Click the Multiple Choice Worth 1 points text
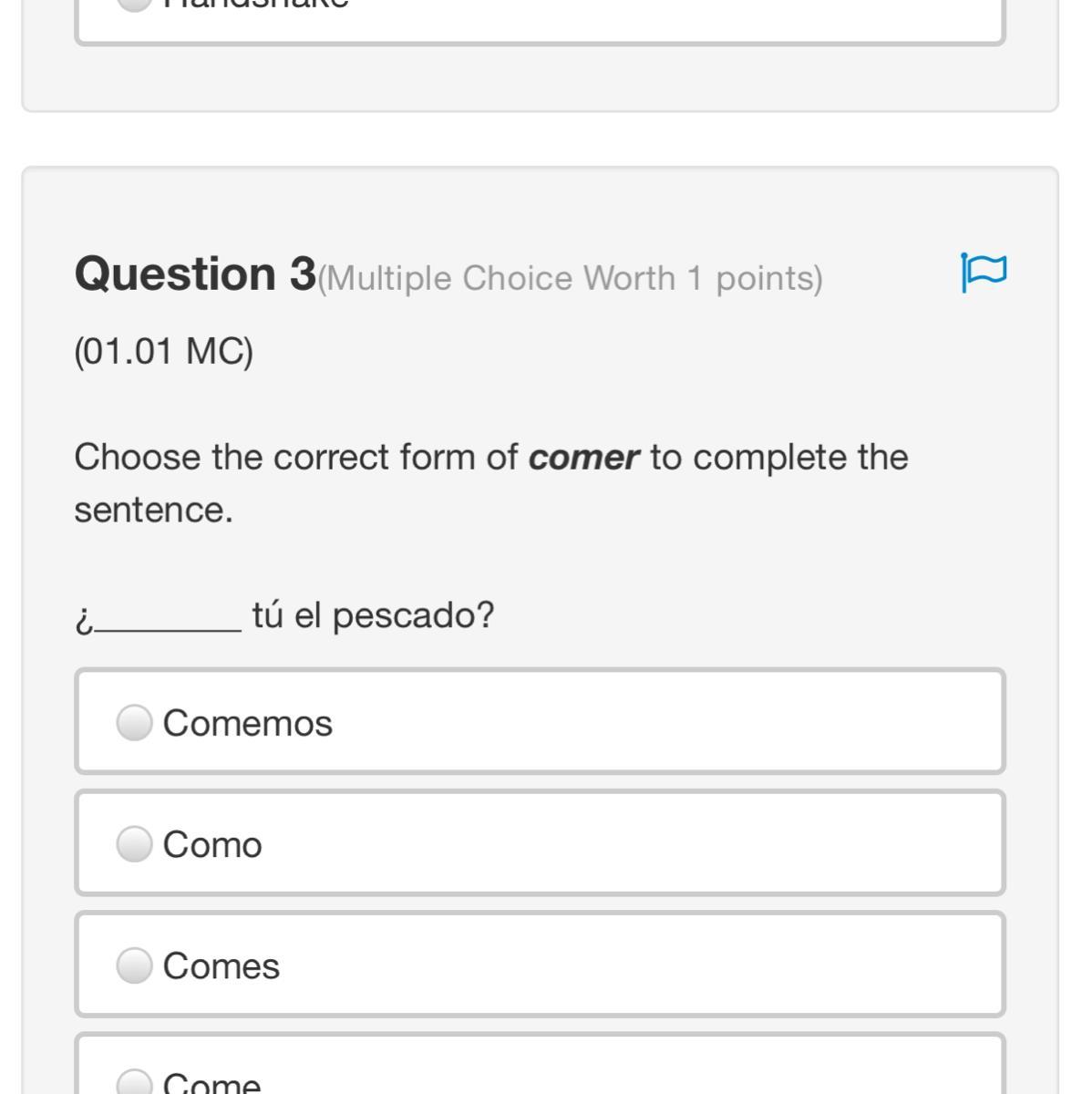Image resolution: width=1092 pixels, height=1094 pixels. pos(571,278)
